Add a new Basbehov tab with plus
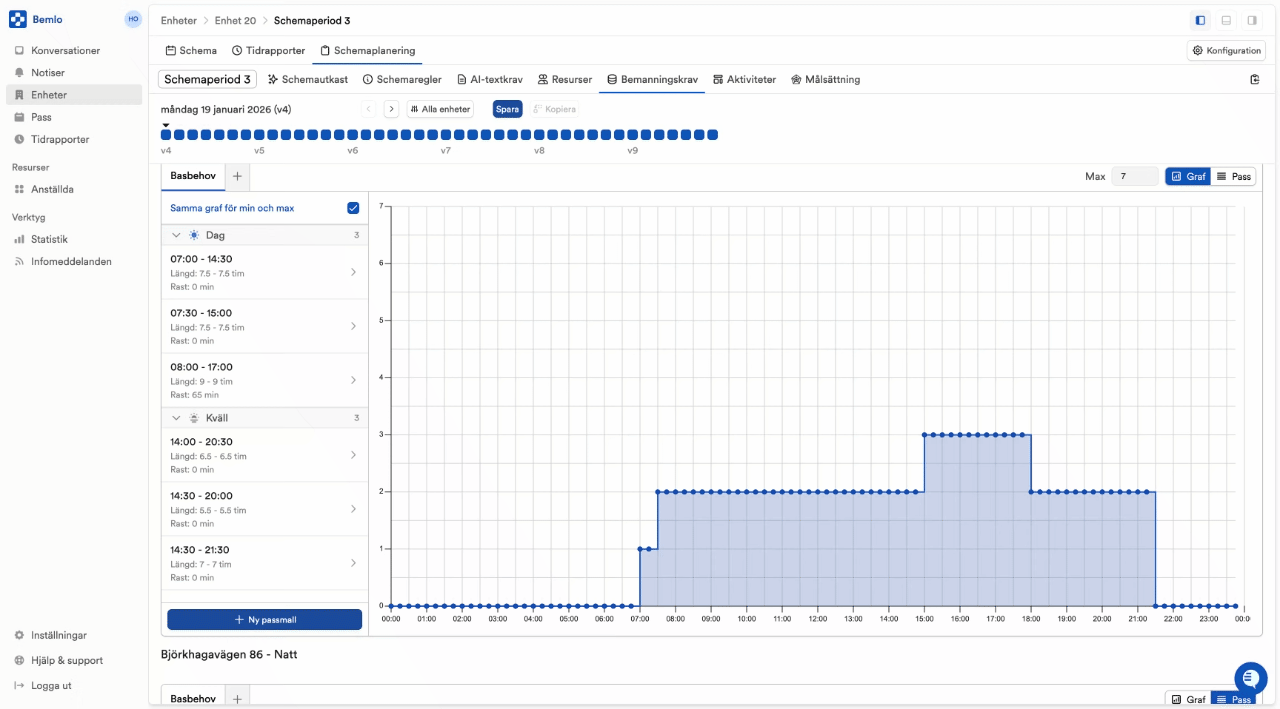Viewport: 1280px width, 709px height. 237,176
